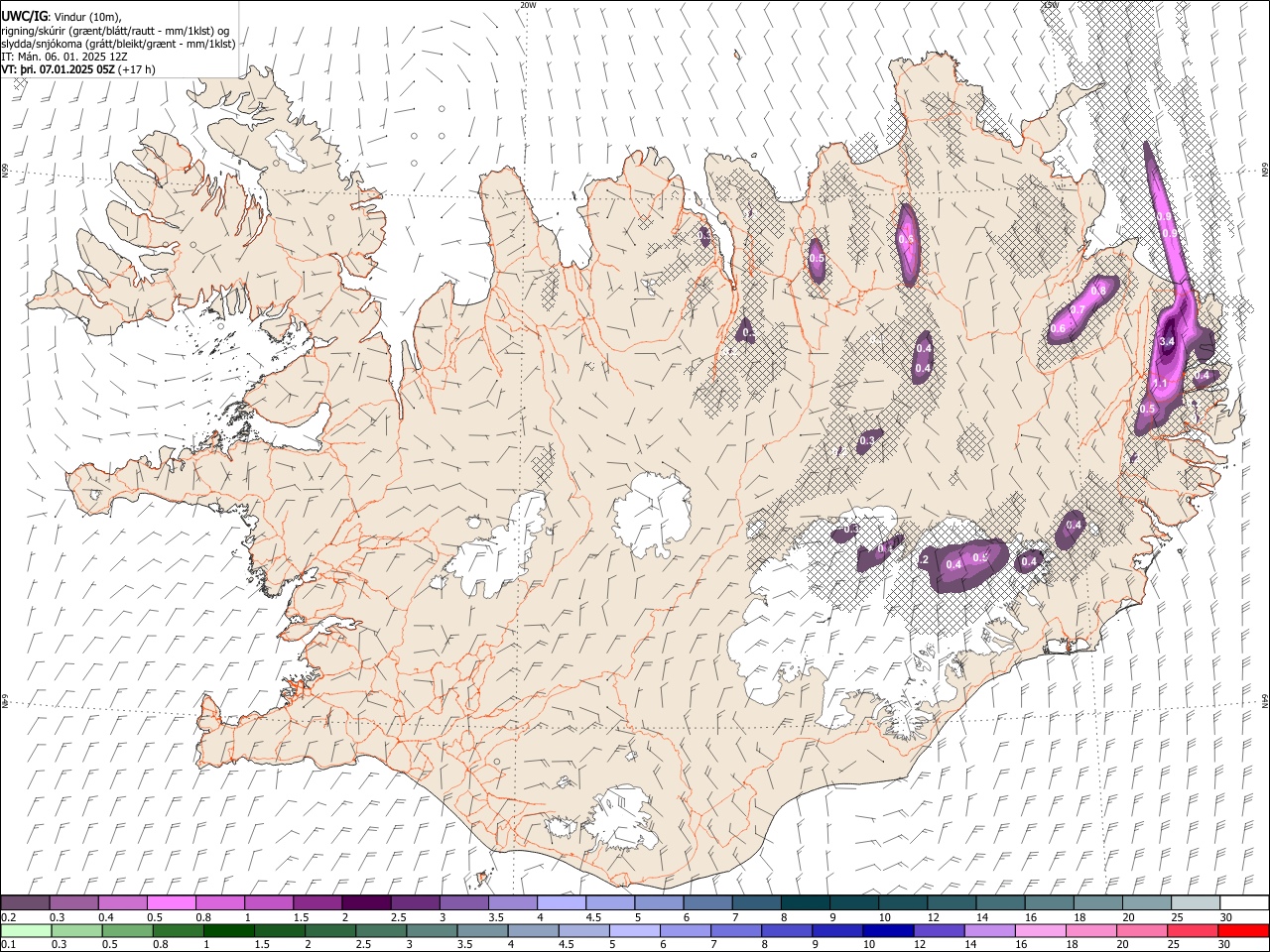This screenshot has height=952, width=1270.
Task: Select the 4 swatch in lower rain scale
Action: tap(533, 931)
